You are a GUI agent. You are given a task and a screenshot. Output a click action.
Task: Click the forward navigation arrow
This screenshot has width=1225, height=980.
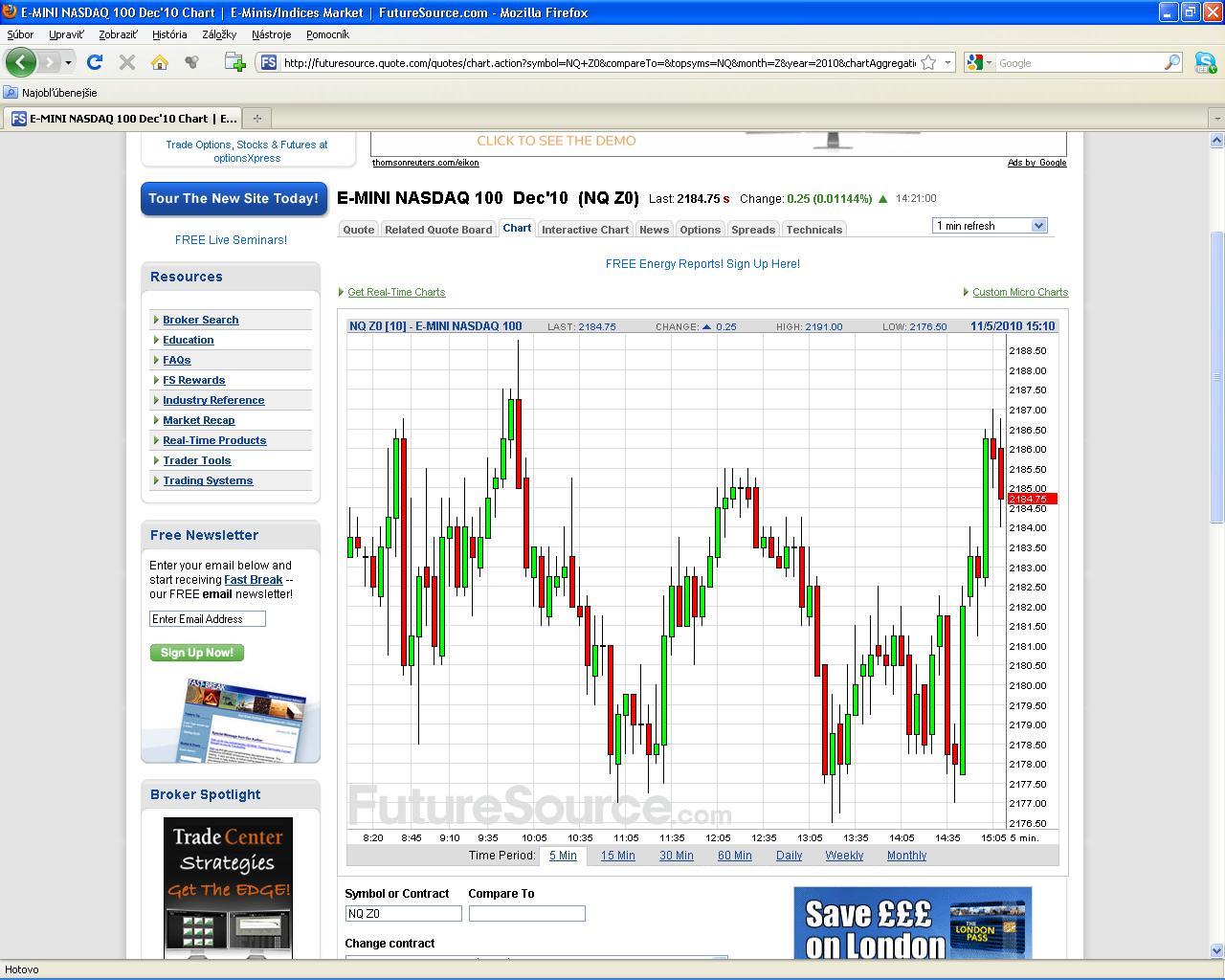point(49,63)
